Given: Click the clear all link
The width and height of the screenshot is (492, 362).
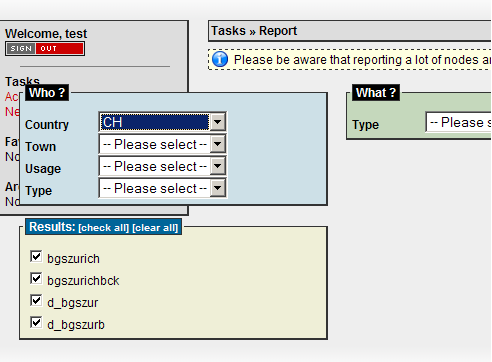Looking at the screenshot, I should pos(155,228).
